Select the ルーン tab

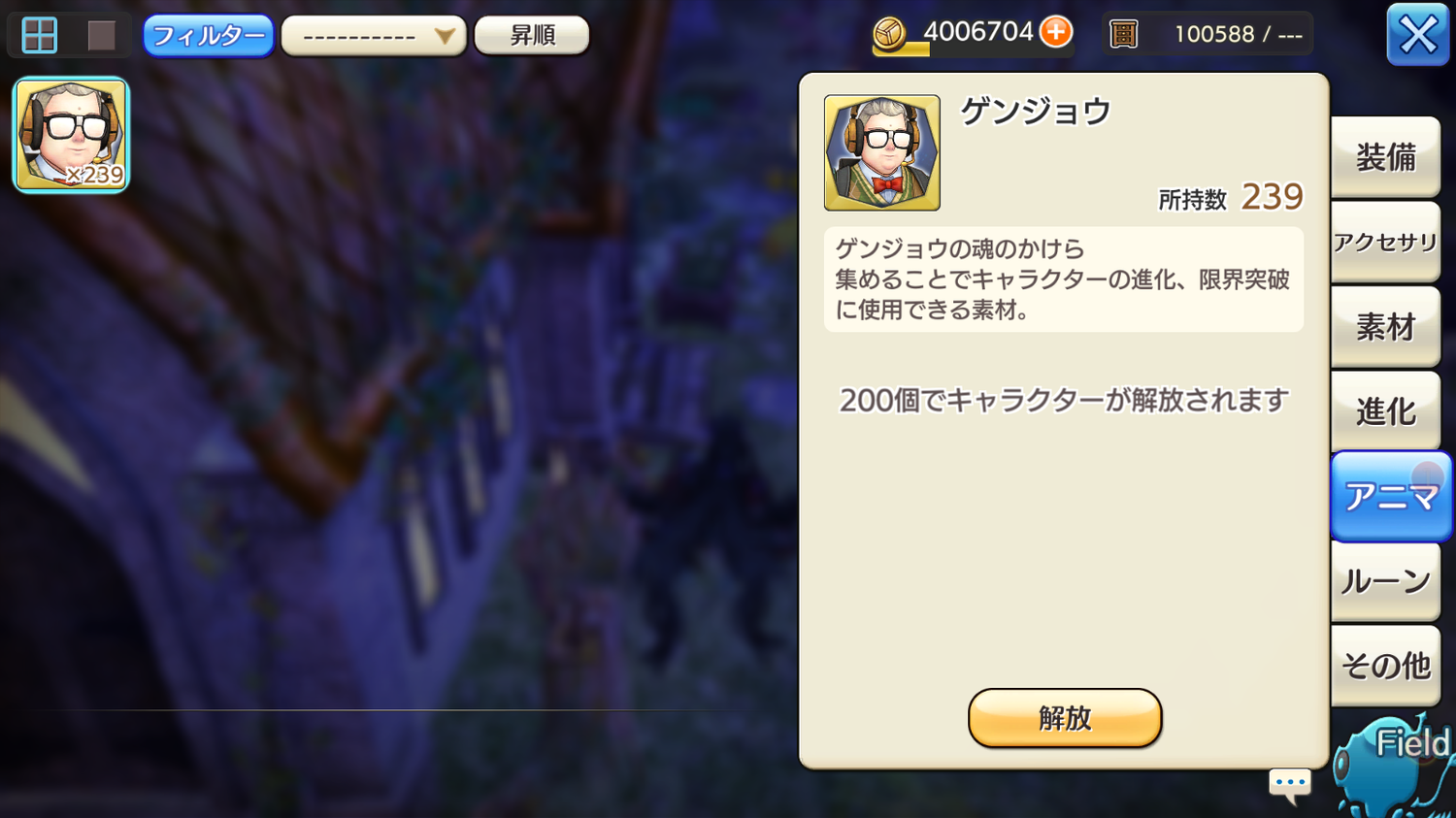point(1385,581)
